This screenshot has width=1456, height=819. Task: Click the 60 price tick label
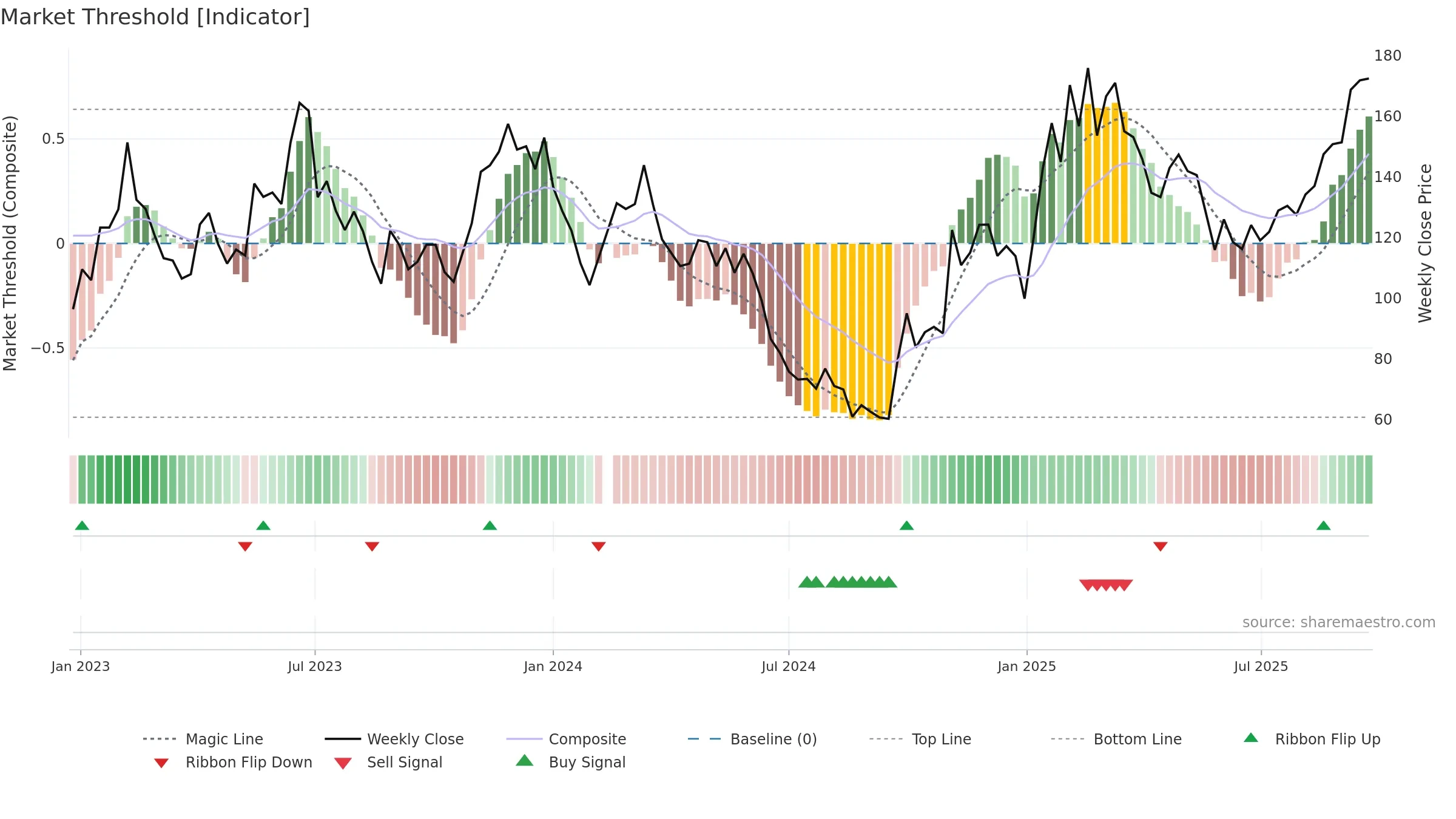pos(1383,420)
